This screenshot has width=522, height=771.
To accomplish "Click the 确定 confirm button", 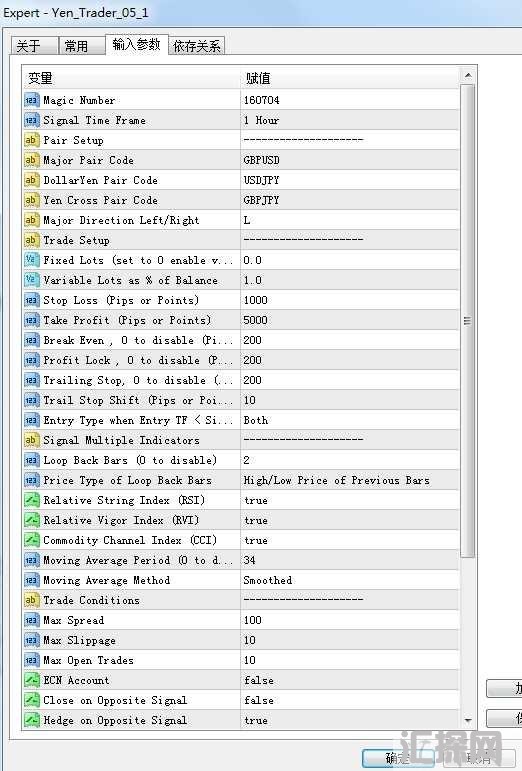I will [398, 758].
